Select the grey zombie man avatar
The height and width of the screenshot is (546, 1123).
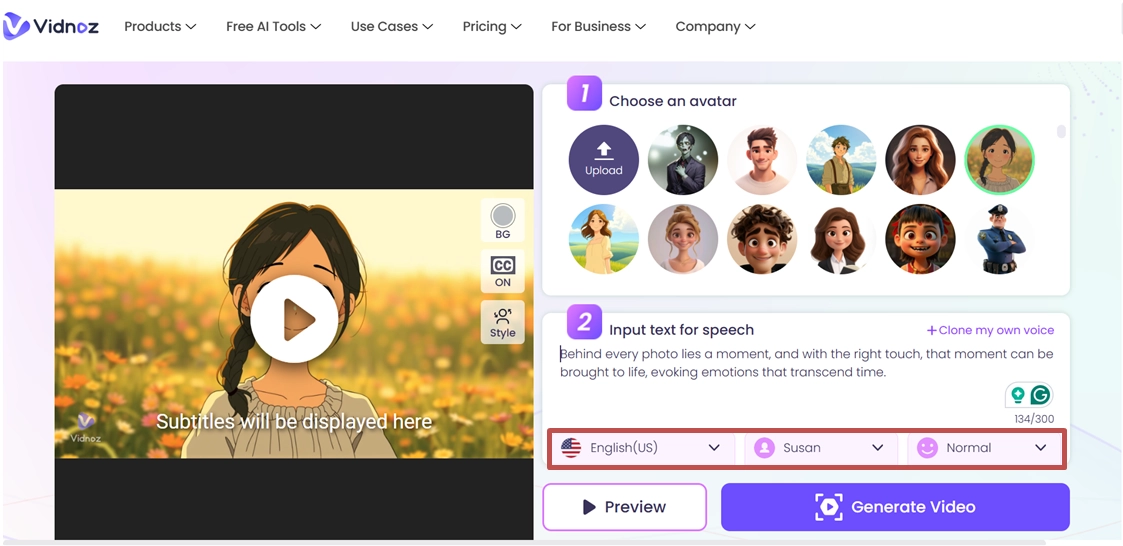[682, 159]
